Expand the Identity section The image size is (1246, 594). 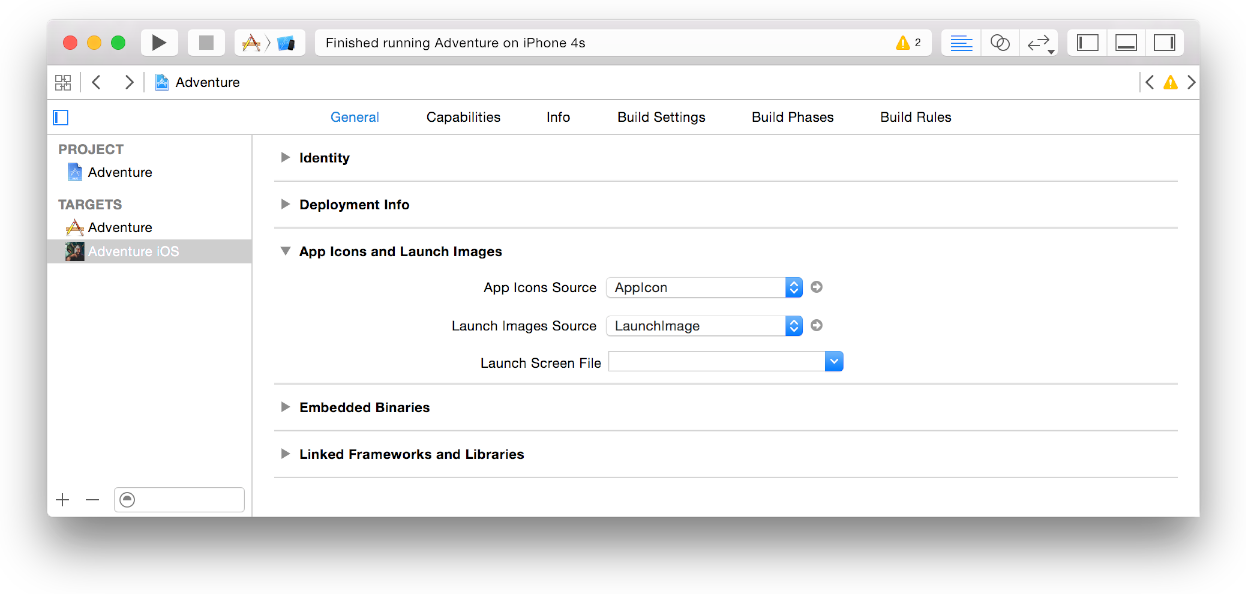(x=286, y=158)
